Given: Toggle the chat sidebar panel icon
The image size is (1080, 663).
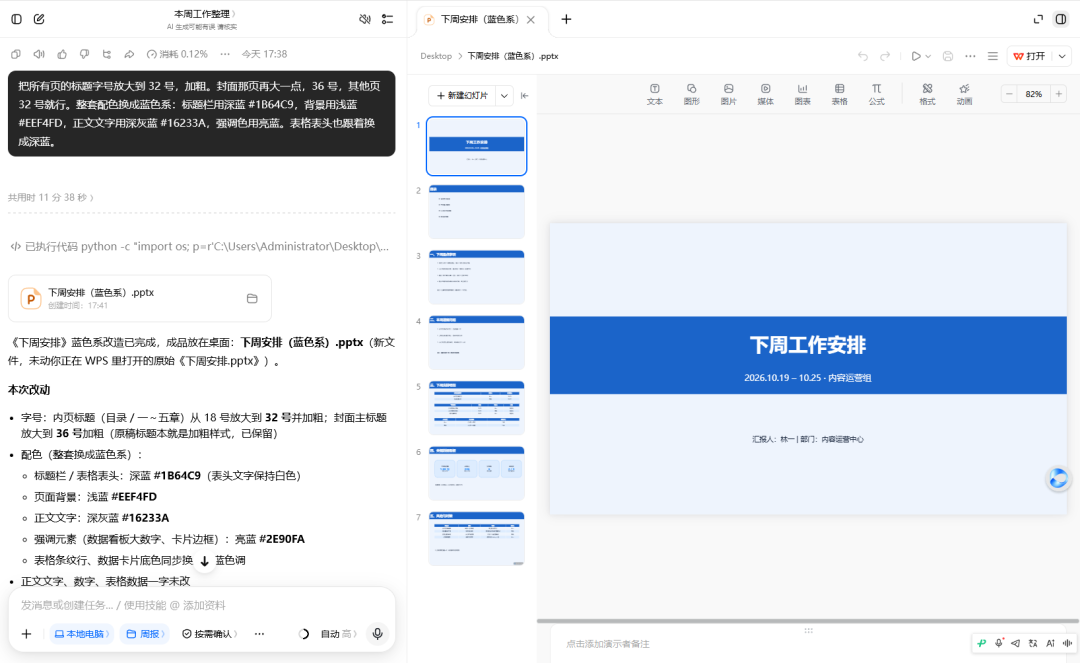Looking at the screenshot, I should (x=17, y=19).
